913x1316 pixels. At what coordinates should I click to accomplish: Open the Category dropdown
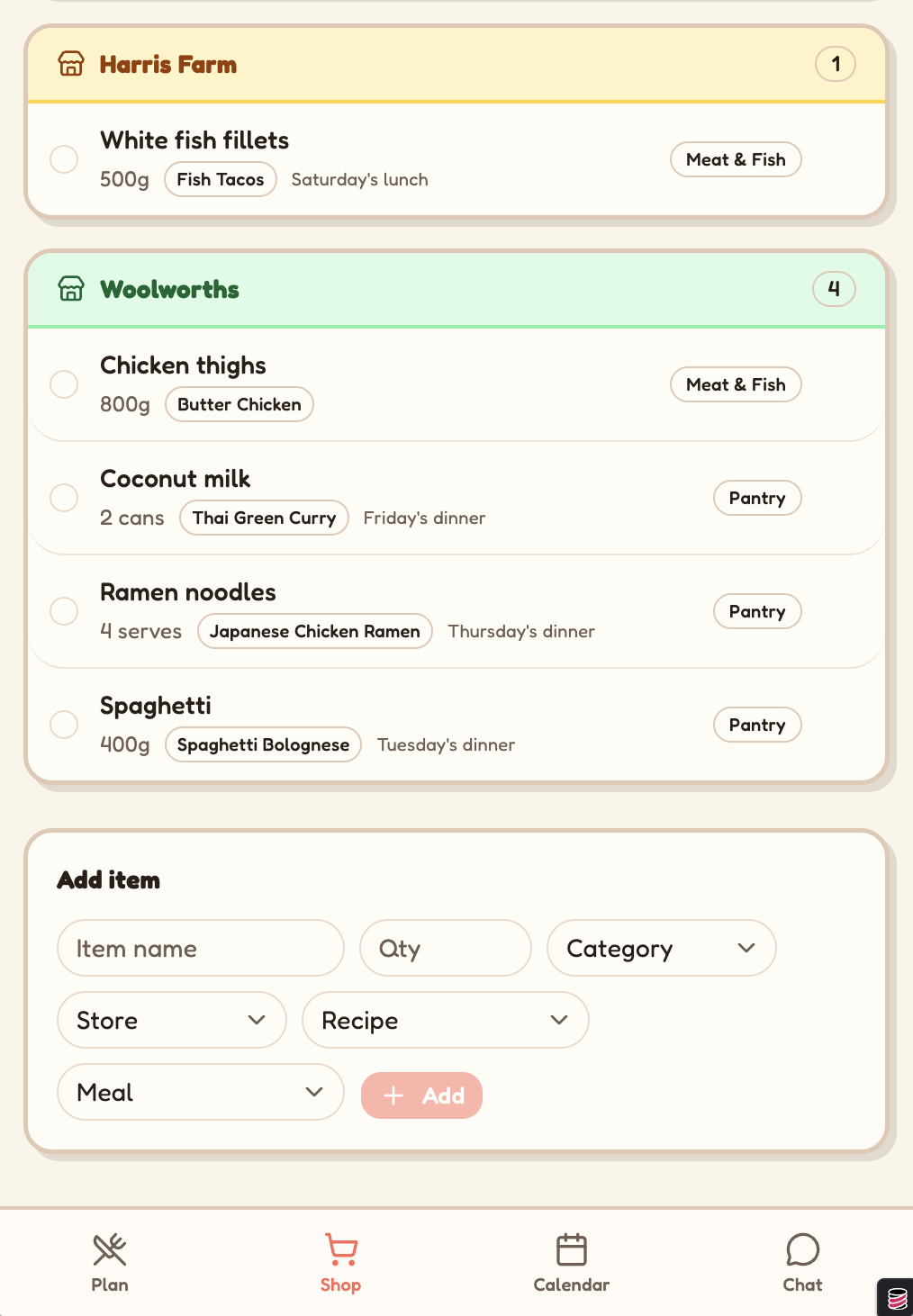click(x=661, y=948)
